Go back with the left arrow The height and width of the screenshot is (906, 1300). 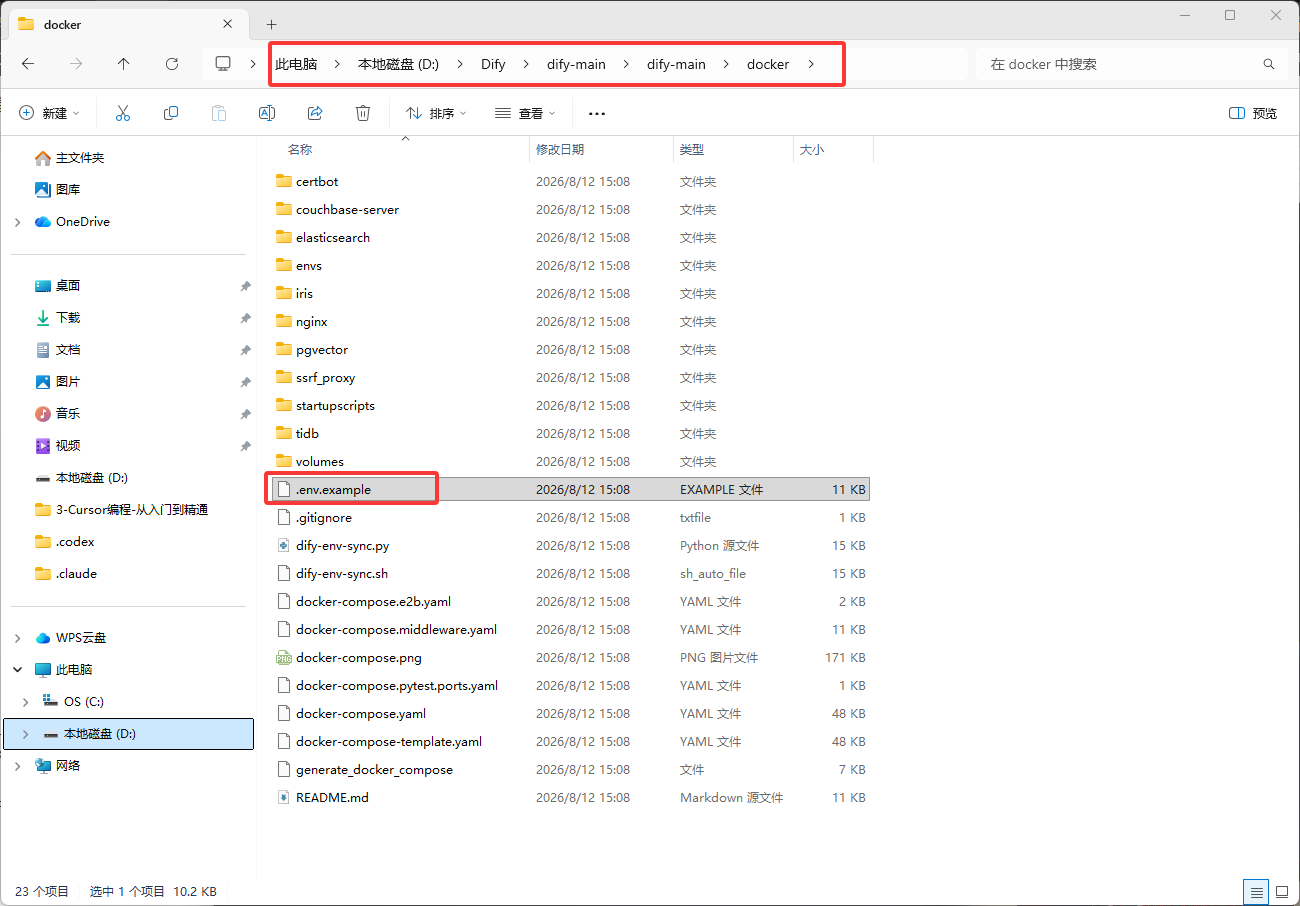(28, 64)
